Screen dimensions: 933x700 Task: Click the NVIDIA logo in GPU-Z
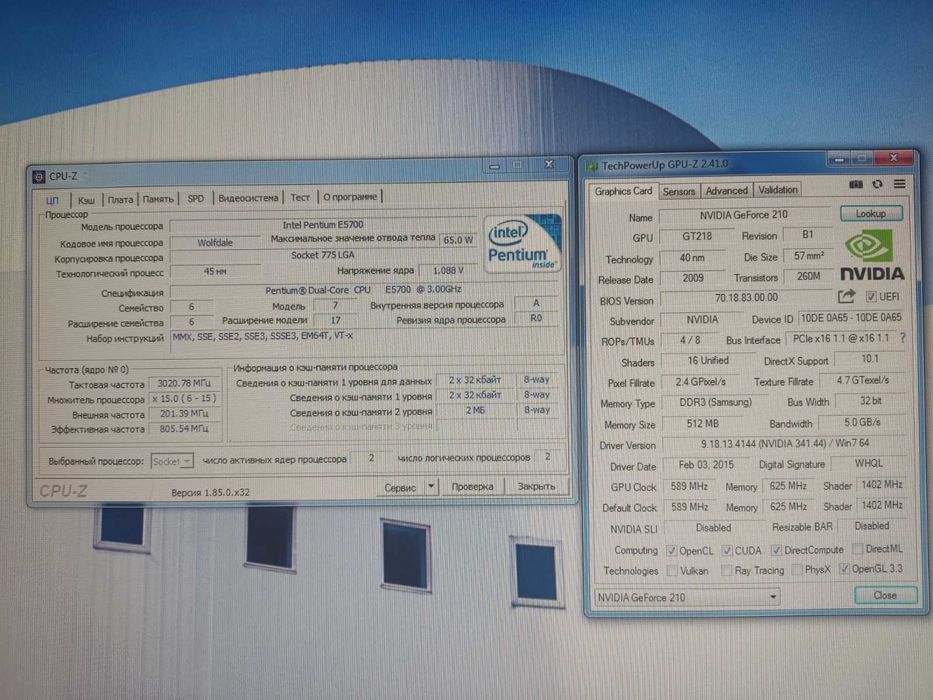pyautogui.click(x=872, y=256)
